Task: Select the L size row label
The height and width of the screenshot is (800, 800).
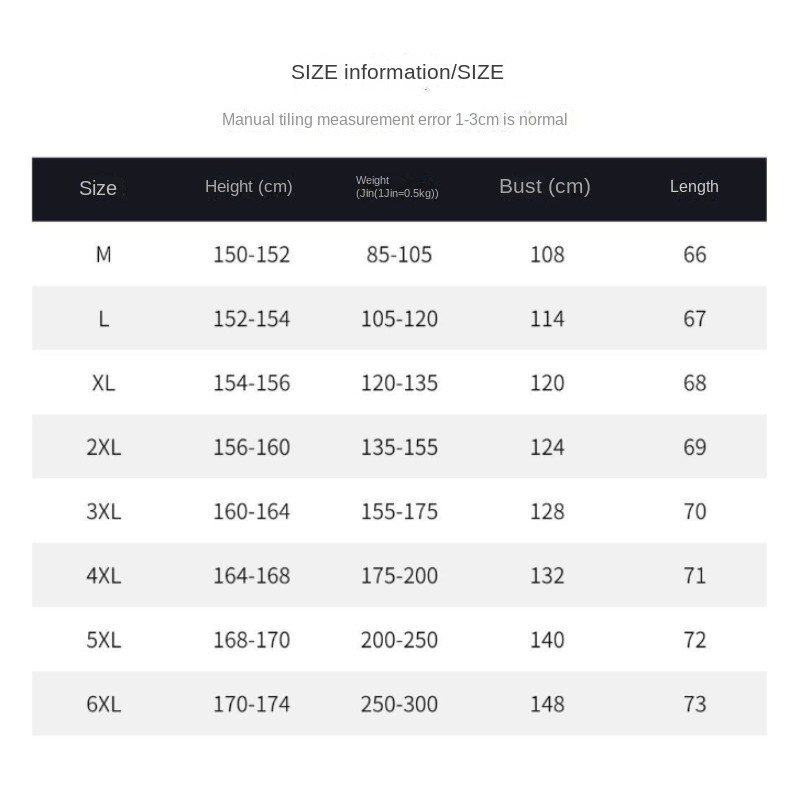Action: pyautogui.click(x=103, y=319)
